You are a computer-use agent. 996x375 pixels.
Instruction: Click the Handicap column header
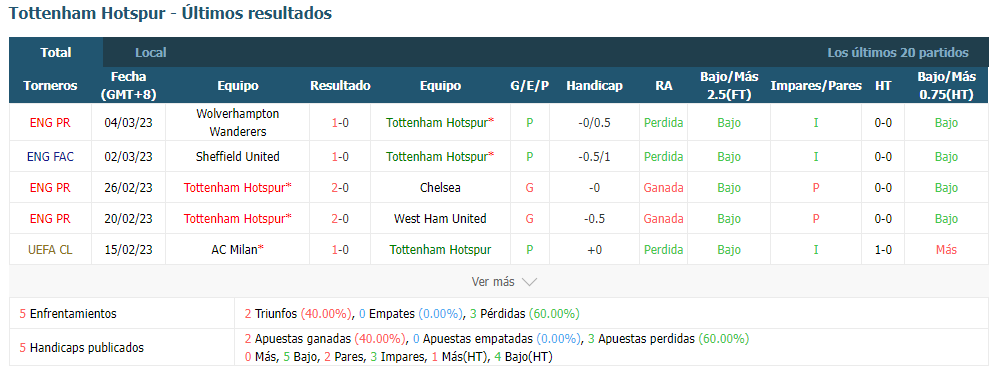tap(594, 86)
